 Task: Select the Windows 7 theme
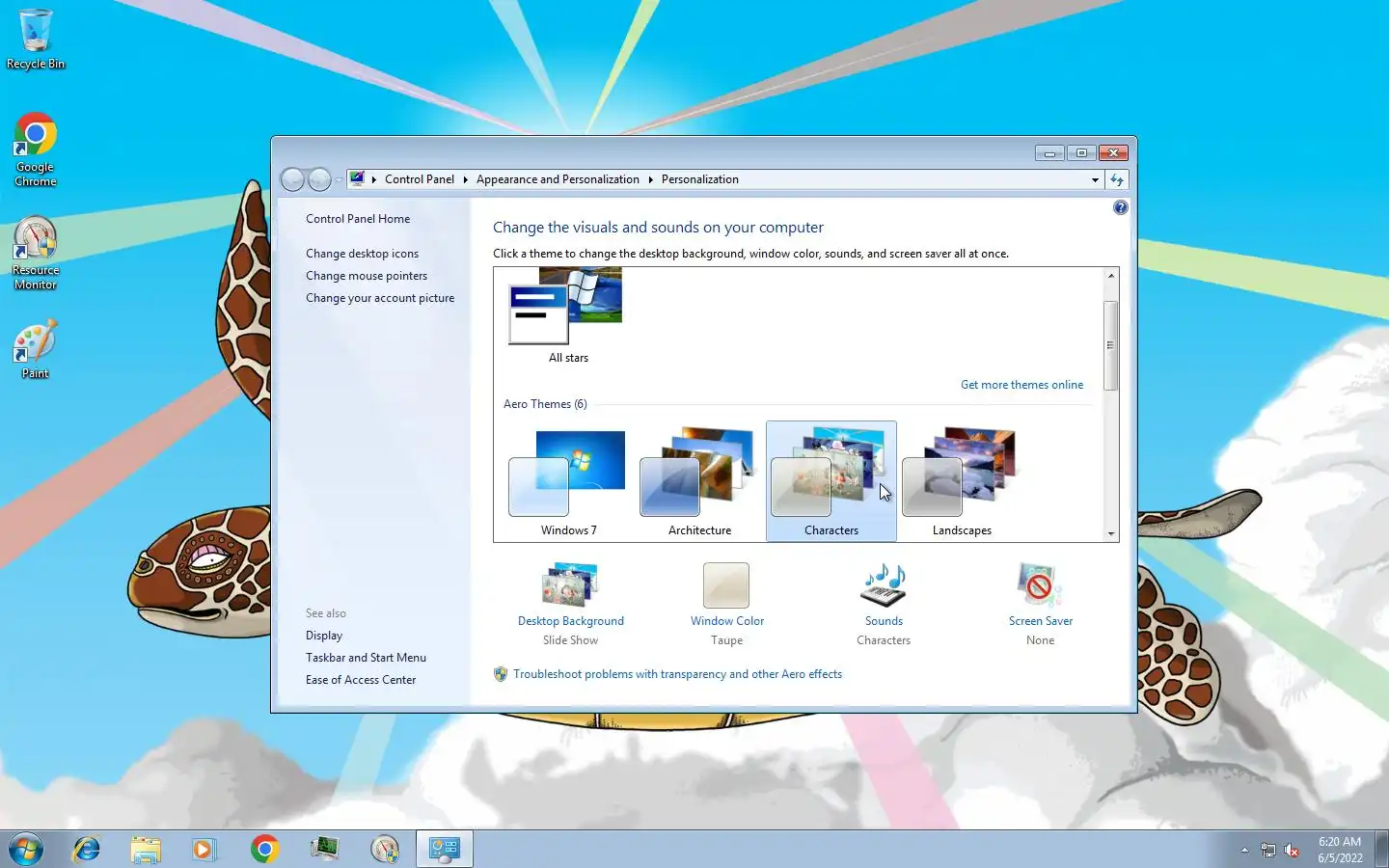[568, 481]
